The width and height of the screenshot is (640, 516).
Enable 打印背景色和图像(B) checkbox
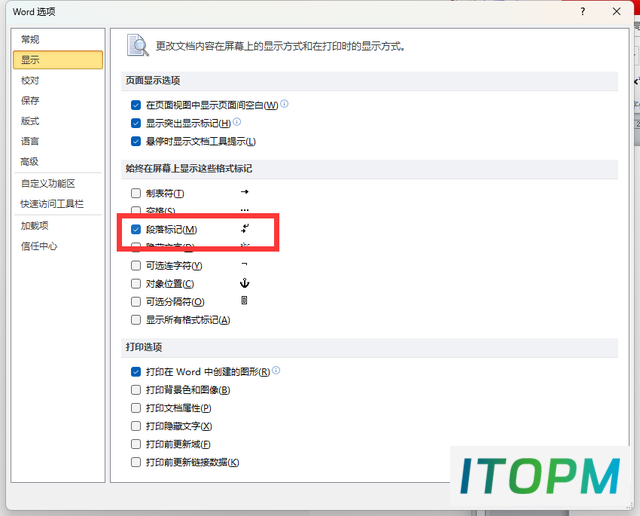coord(136,390)
